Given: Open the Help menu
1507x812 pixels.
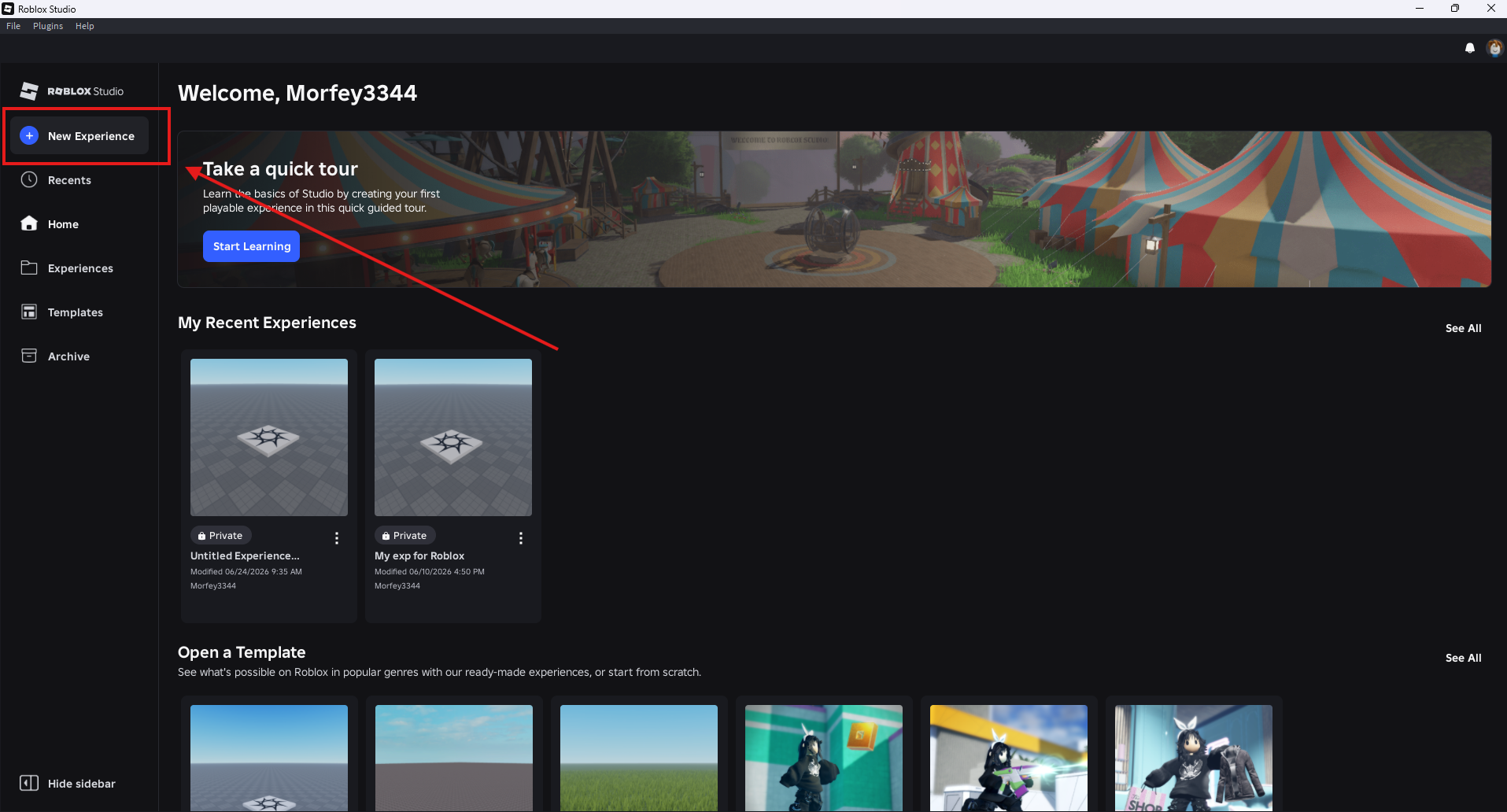Looking at the screenshot, I should pos(85,26).
